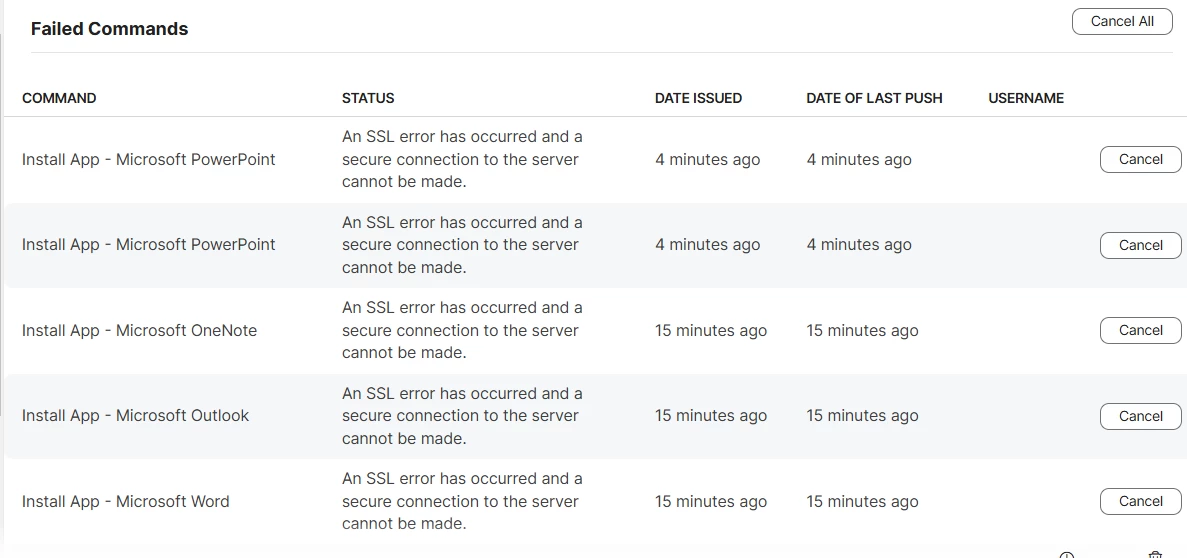Sort by DATE OF LAST PUSH header
The width and height of the screenshot is (1187, 558).
point(874,98)
